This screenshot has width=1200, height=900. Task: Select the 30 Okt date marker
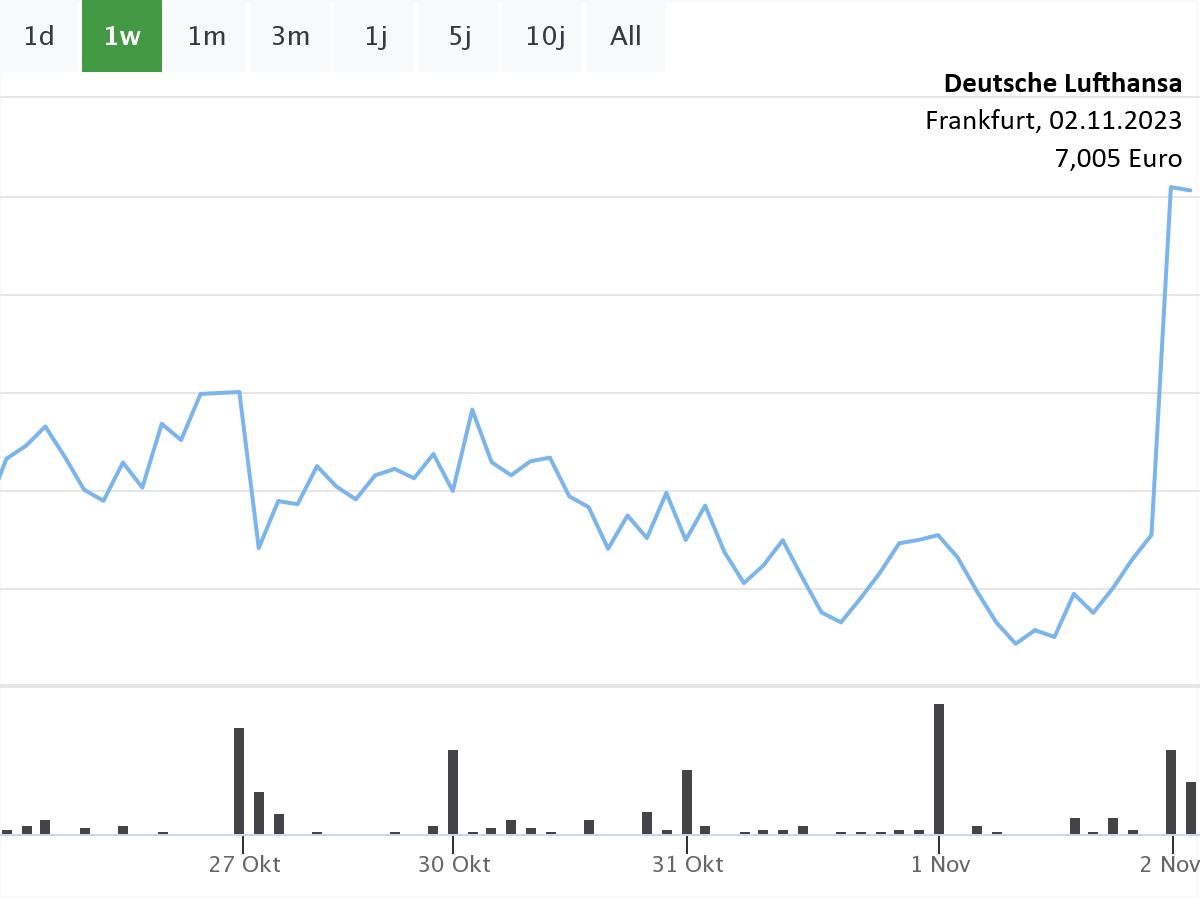pyautogui.click(x=454, y=864)
